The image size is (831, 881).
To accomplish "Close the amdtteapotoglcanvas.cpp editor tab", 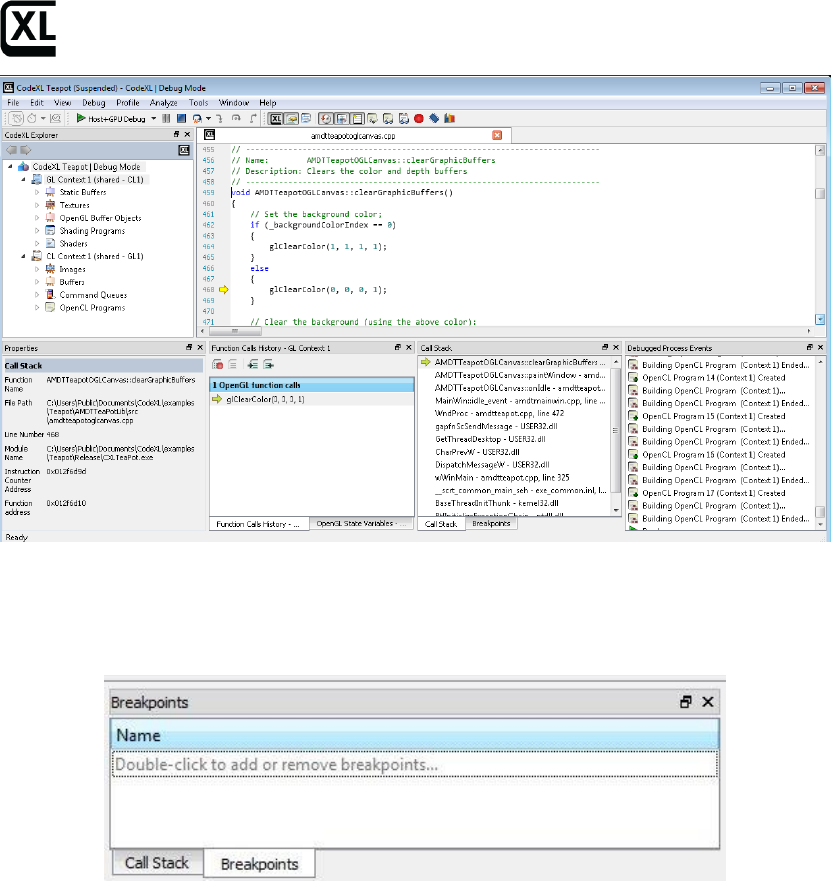I will click(497, 135).
